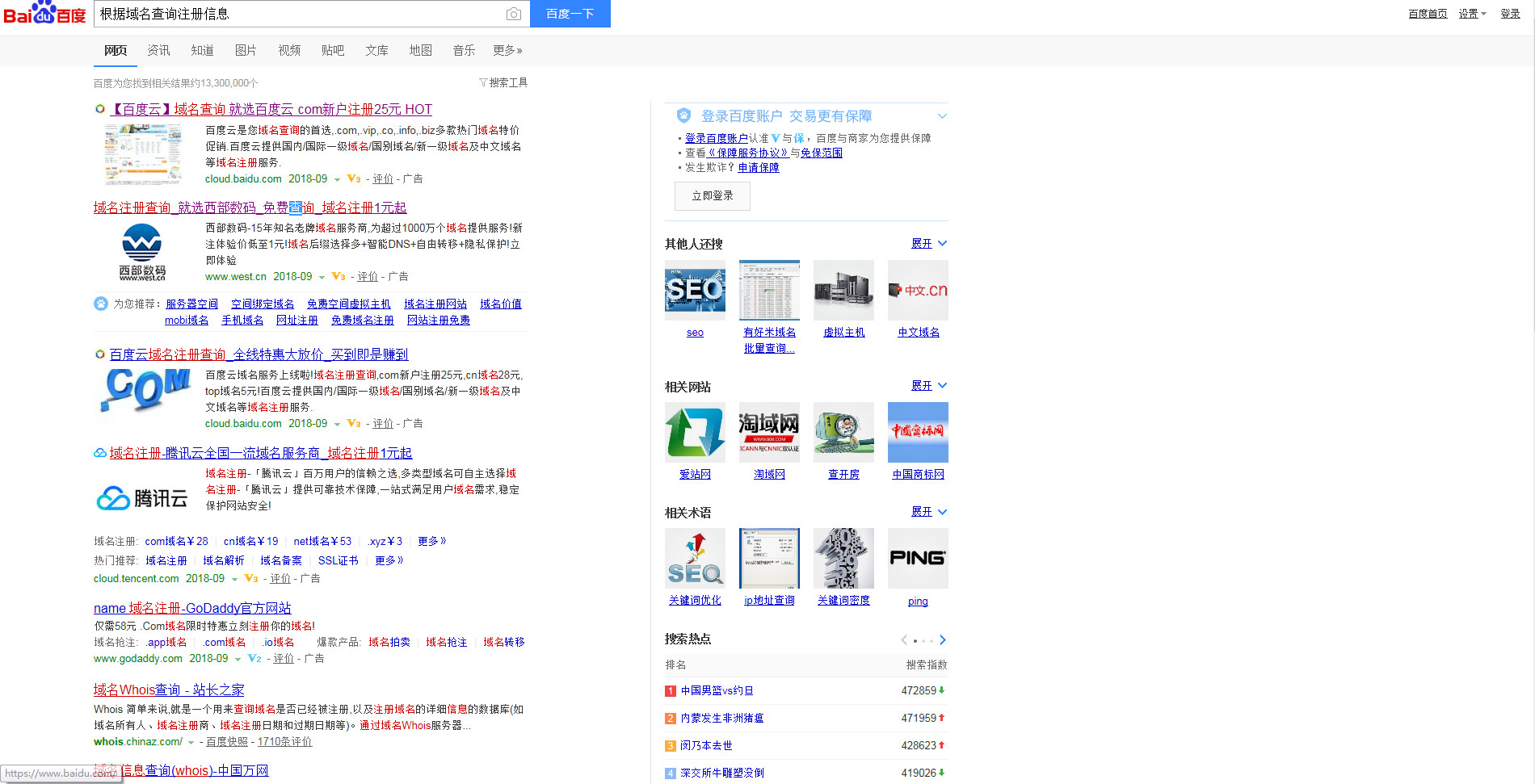The image size is (1535, 784).
Task: Open the 设置 dropdown menu
Action: pyautogui.click(x=1472, y=14)
